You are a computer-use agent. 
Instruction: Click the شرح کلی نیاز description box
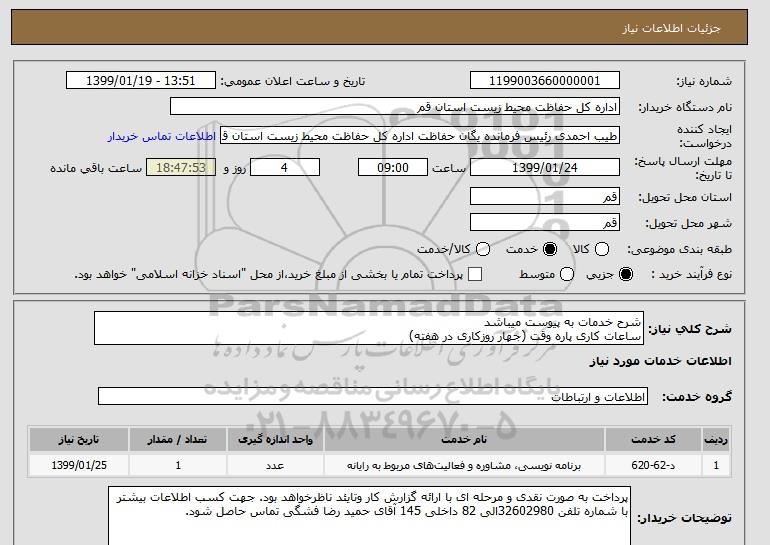coord(369,328)
